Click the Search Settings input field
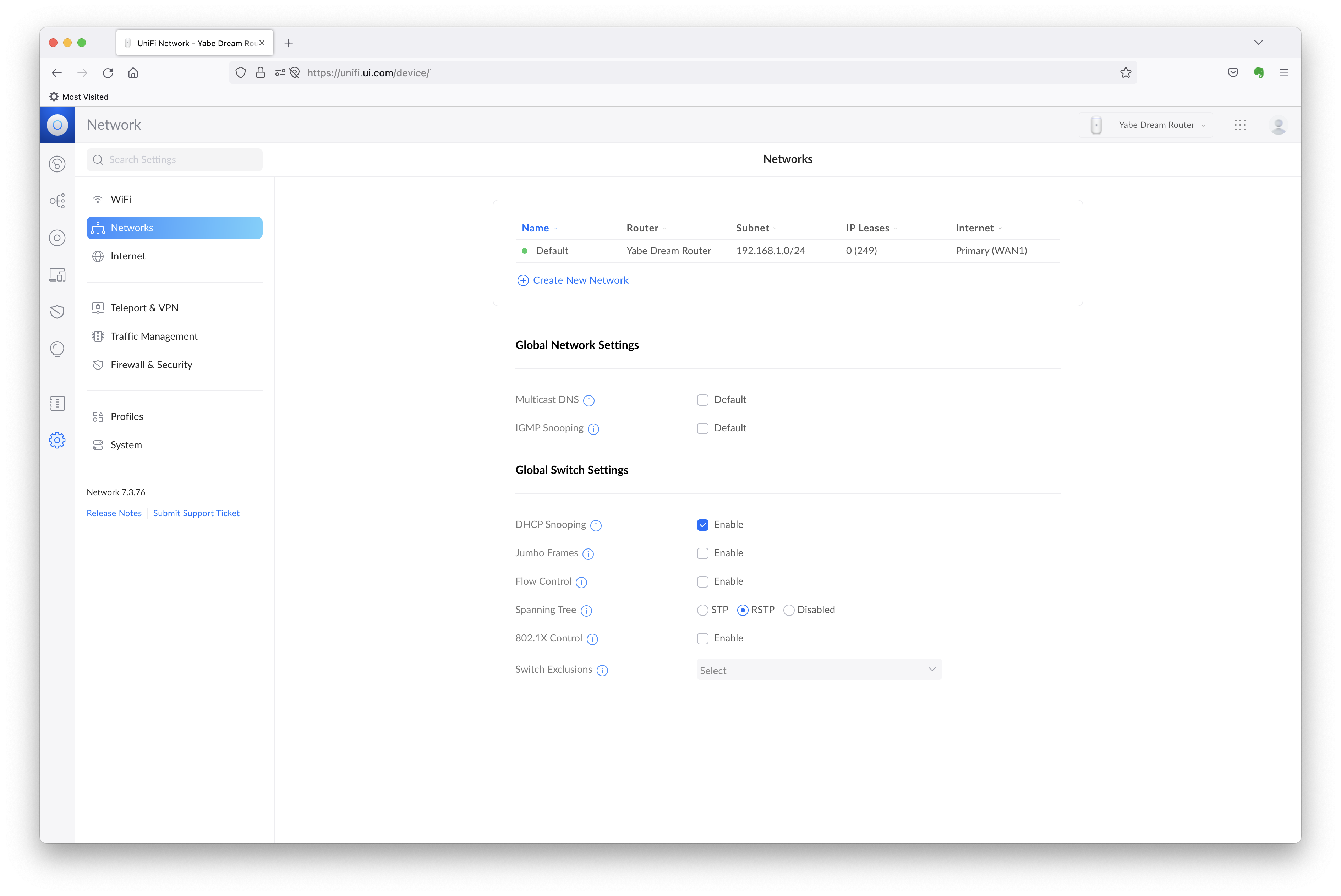1341x896 pixels. (174, 159)
